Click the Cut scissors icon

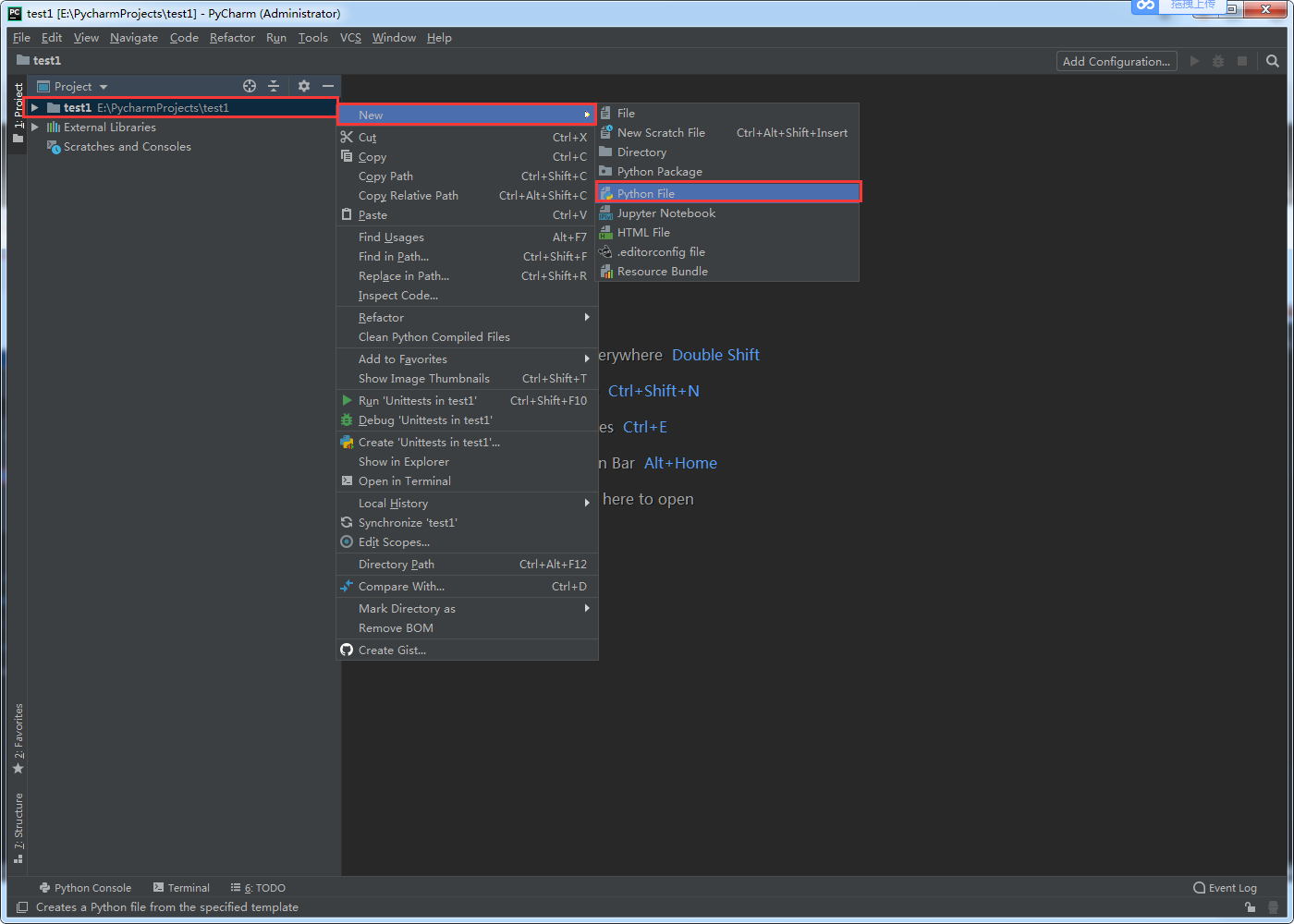[x=347, y=137]
